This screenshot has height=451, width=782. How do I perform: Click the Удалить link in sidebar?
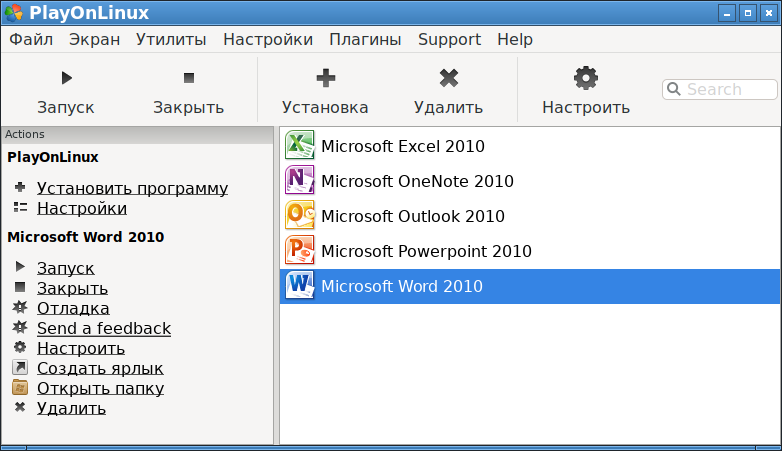[71, 409]
